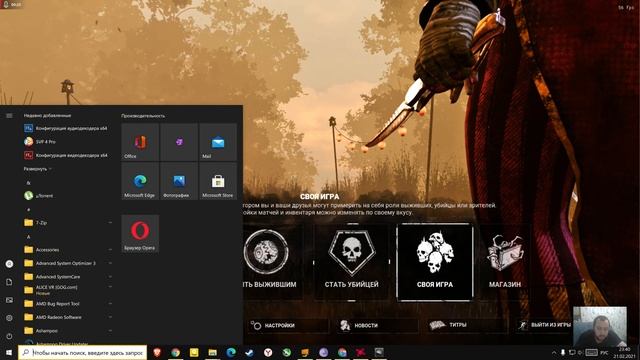Open Sticky Notes from the taskbar
The height and width of the screenshot is (360, 640).
tap(194, 352)
